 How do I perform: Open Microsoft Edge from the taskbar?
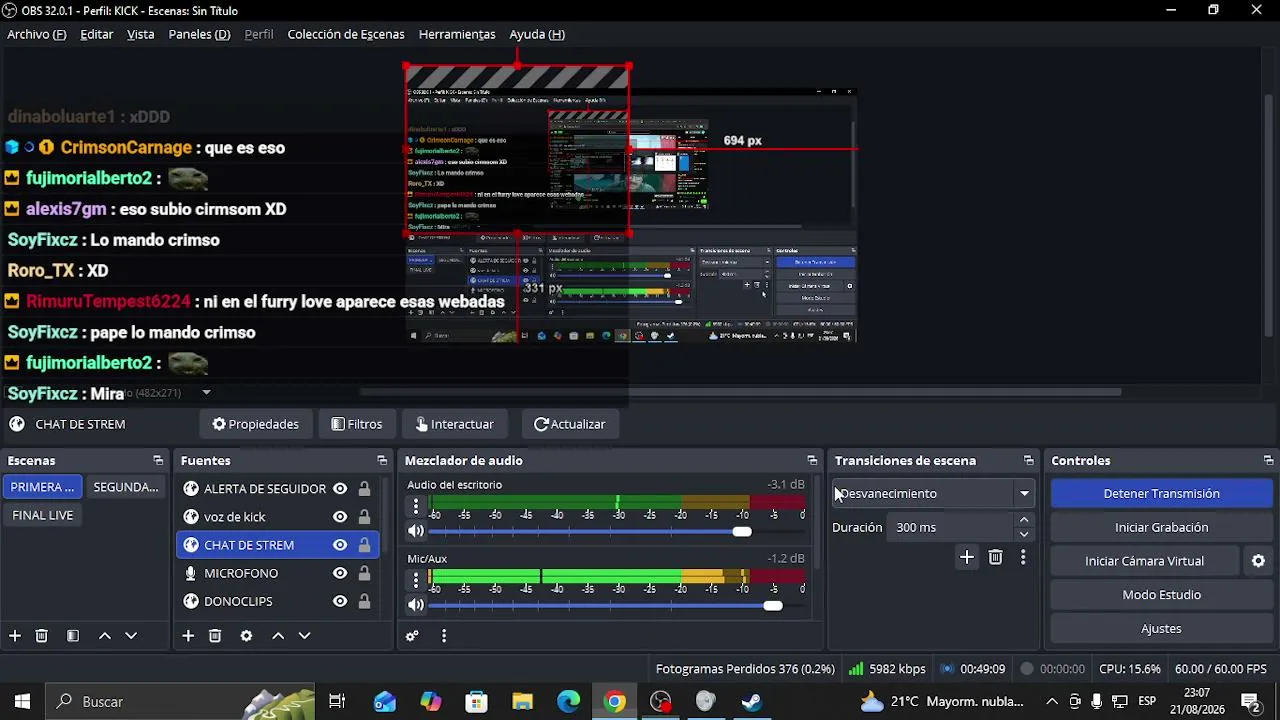(x=569, y=702)
